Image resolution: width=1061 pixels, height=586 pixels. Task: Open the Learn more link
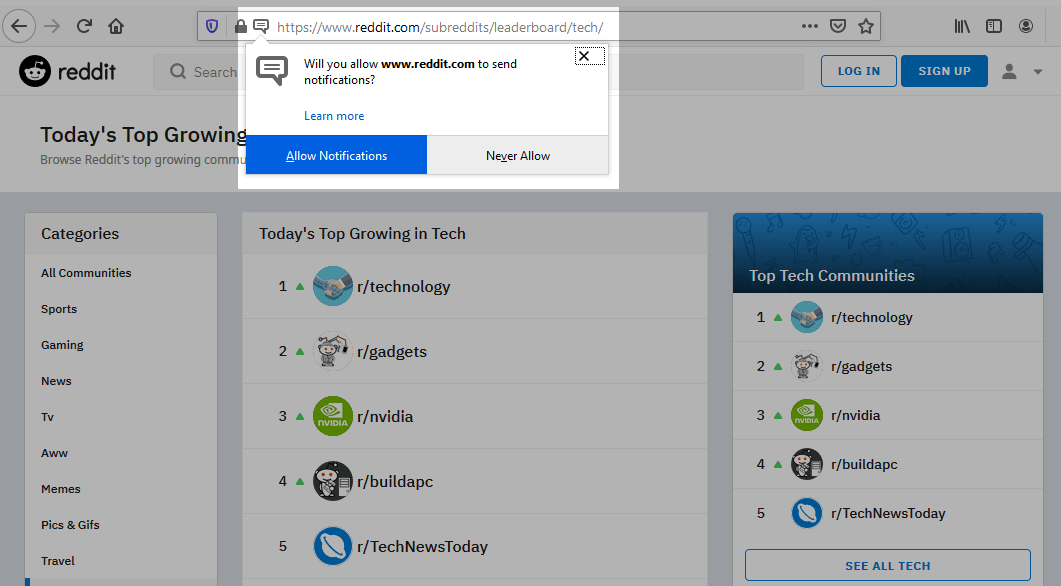click(334, 116)
